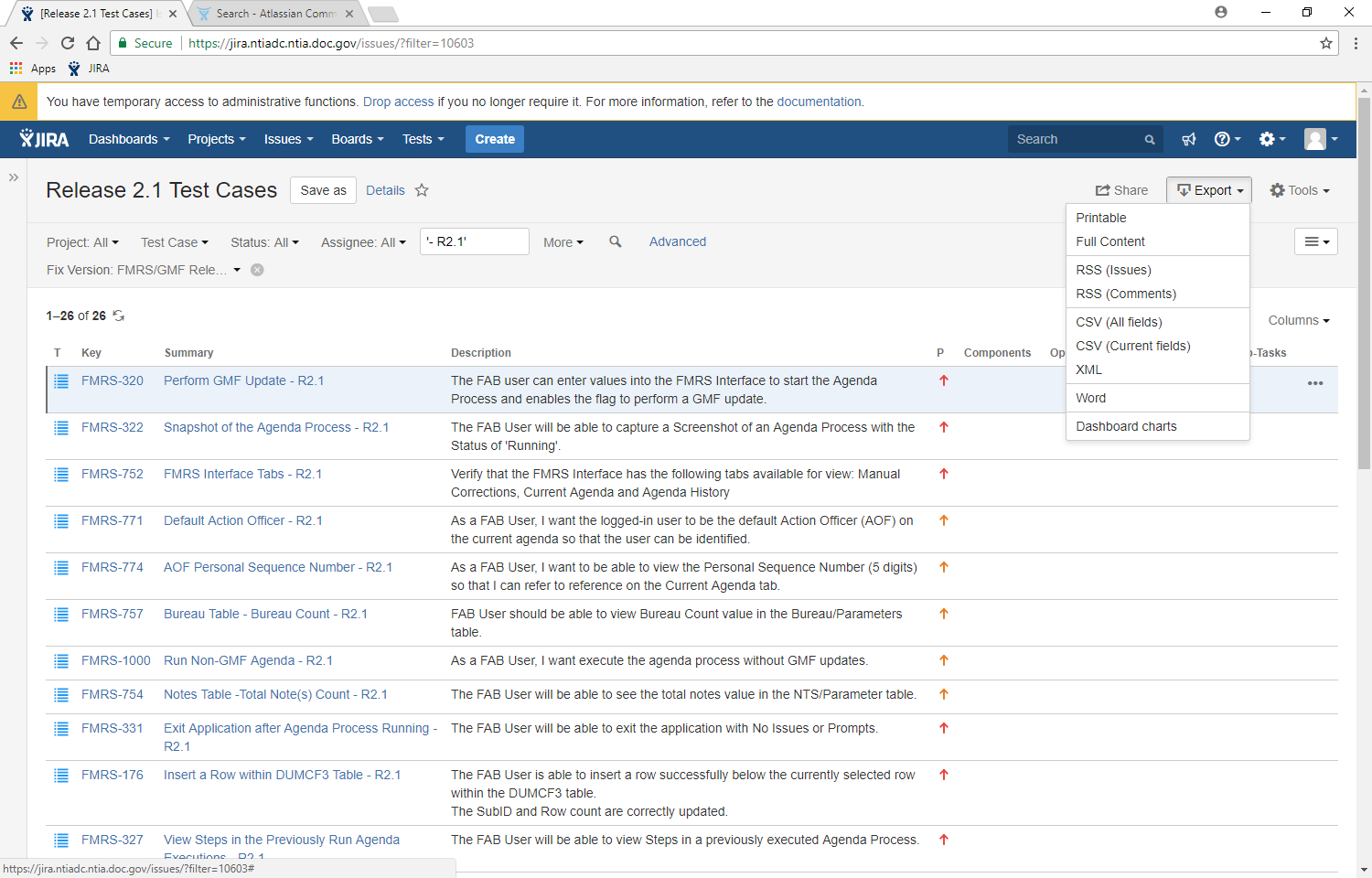
Task: Open issue FMRS-774 key link
Action: pos(113,567)
